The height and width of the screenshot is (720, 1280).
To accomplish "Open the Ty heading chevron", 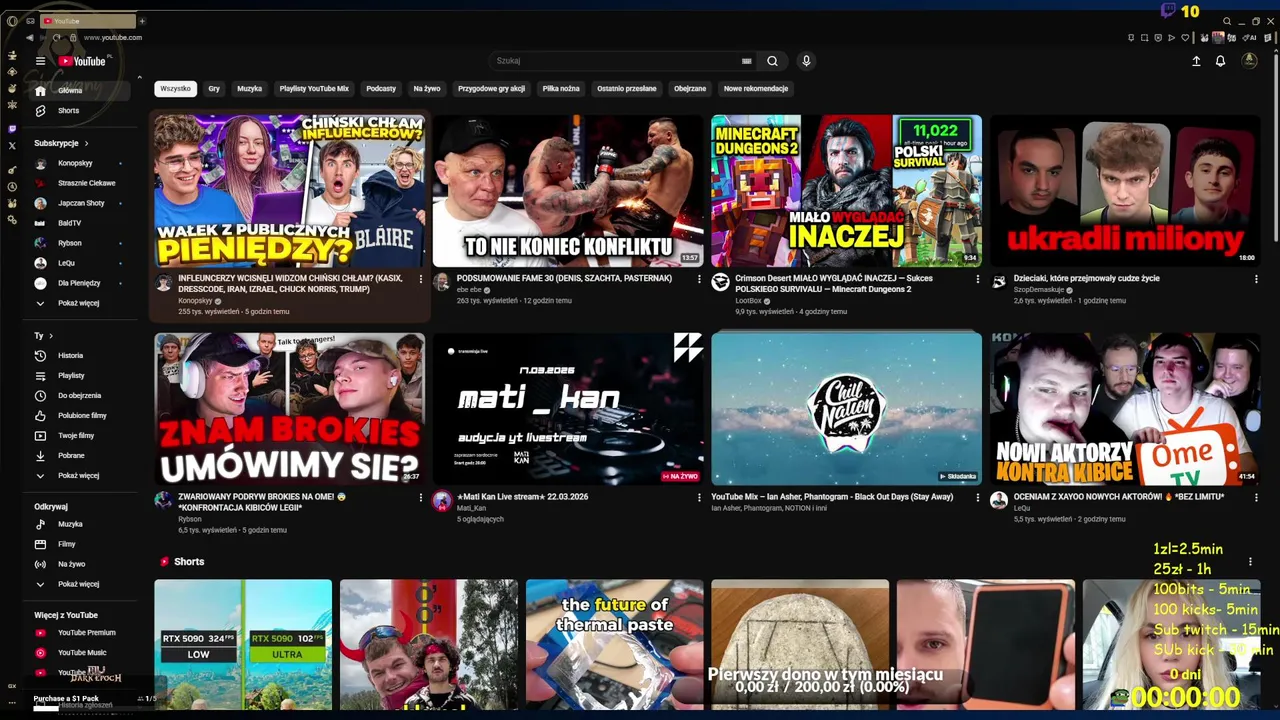I will coord(51,336).
